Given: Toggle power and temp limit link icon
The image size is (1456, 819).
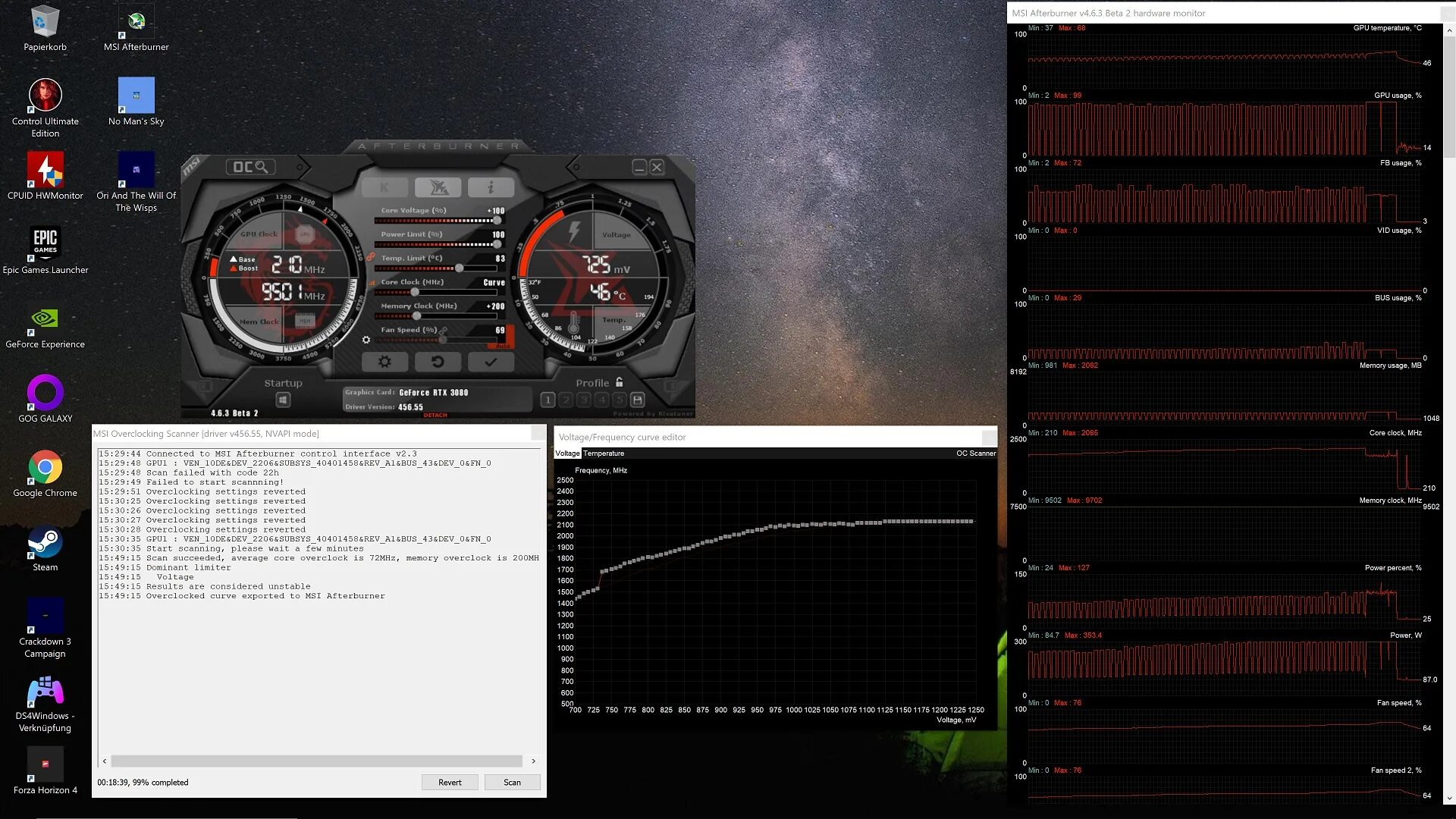Looking at the screenshot, I should [x=371, y=257].
